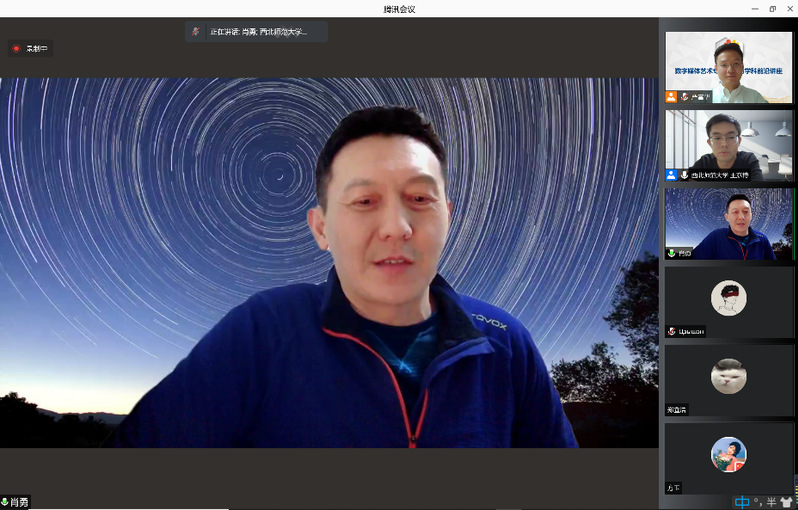The image size is (798, 510).
Task: Click the flower portrait avatar in the last tile
Action: 728,454
